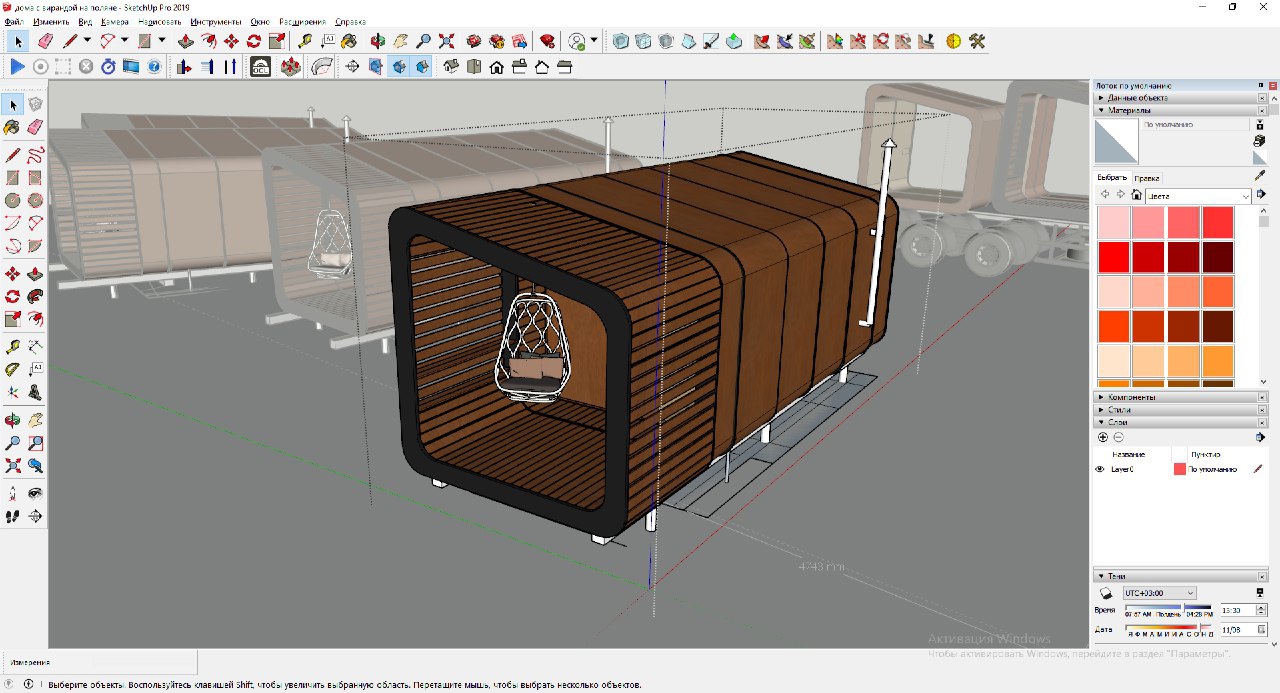Add a new layer with plus icon
The image size is (1280, 693).
tap(1103, 437)
